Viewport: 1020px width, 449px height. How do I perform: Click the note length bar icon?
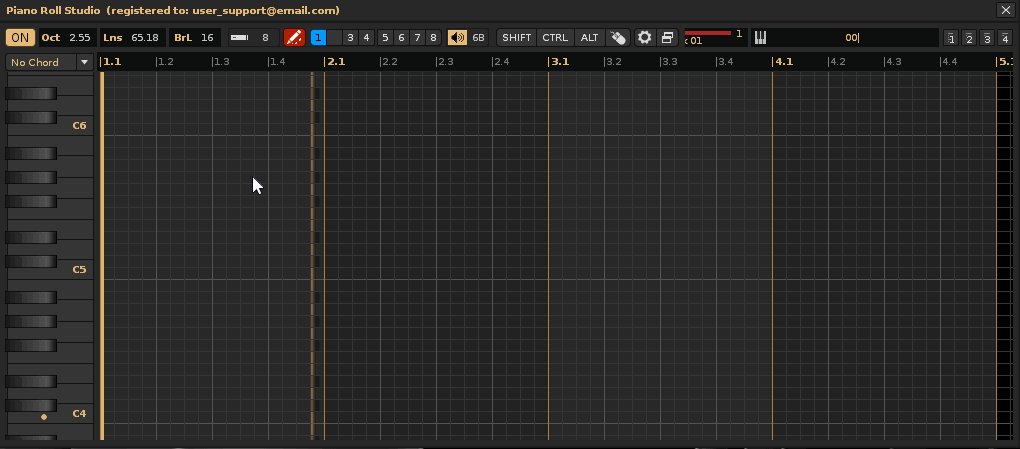tap(240, 38)
